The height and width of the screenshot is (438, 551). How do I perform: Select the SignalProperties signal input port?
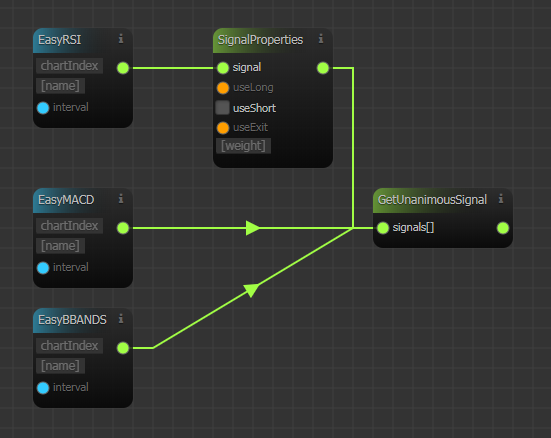tap(223, 68)
